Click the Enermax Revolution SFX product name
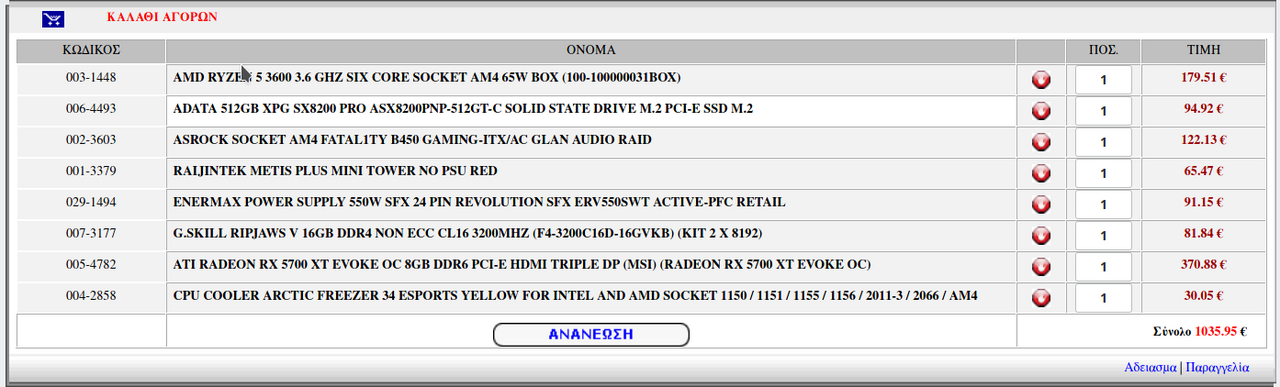Image resolution: width=1280 pixels, height=387 pixels. pos(479,202)
